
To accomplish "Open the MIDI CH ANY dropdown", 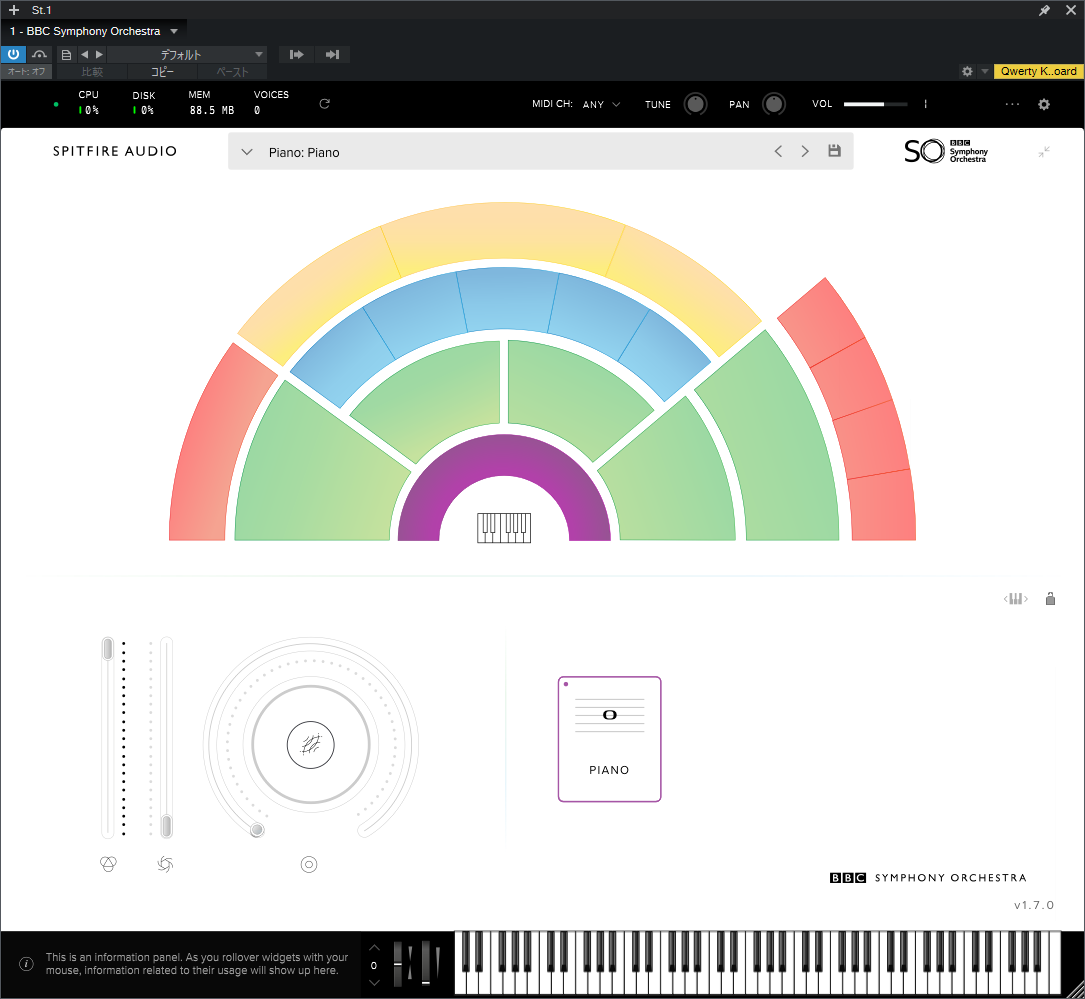I will [x=601, y=104].
